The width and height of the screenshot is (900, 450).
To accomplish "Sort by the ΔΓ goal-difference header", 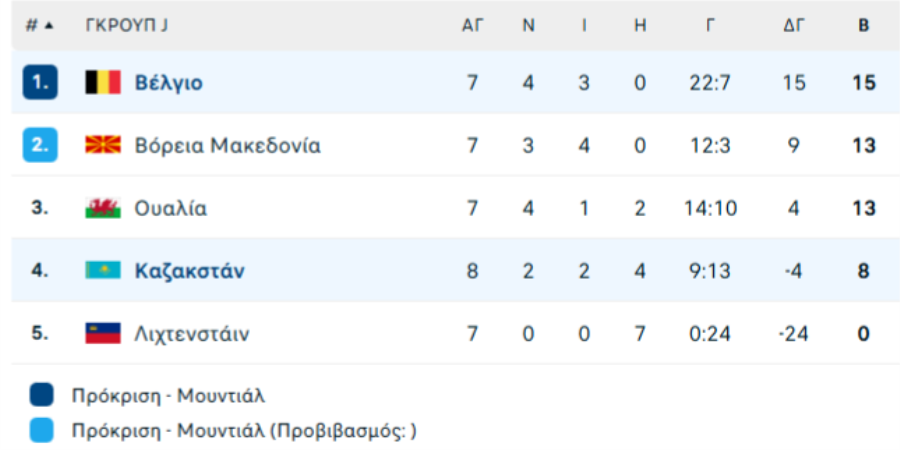I will click(x=794, y=26).
